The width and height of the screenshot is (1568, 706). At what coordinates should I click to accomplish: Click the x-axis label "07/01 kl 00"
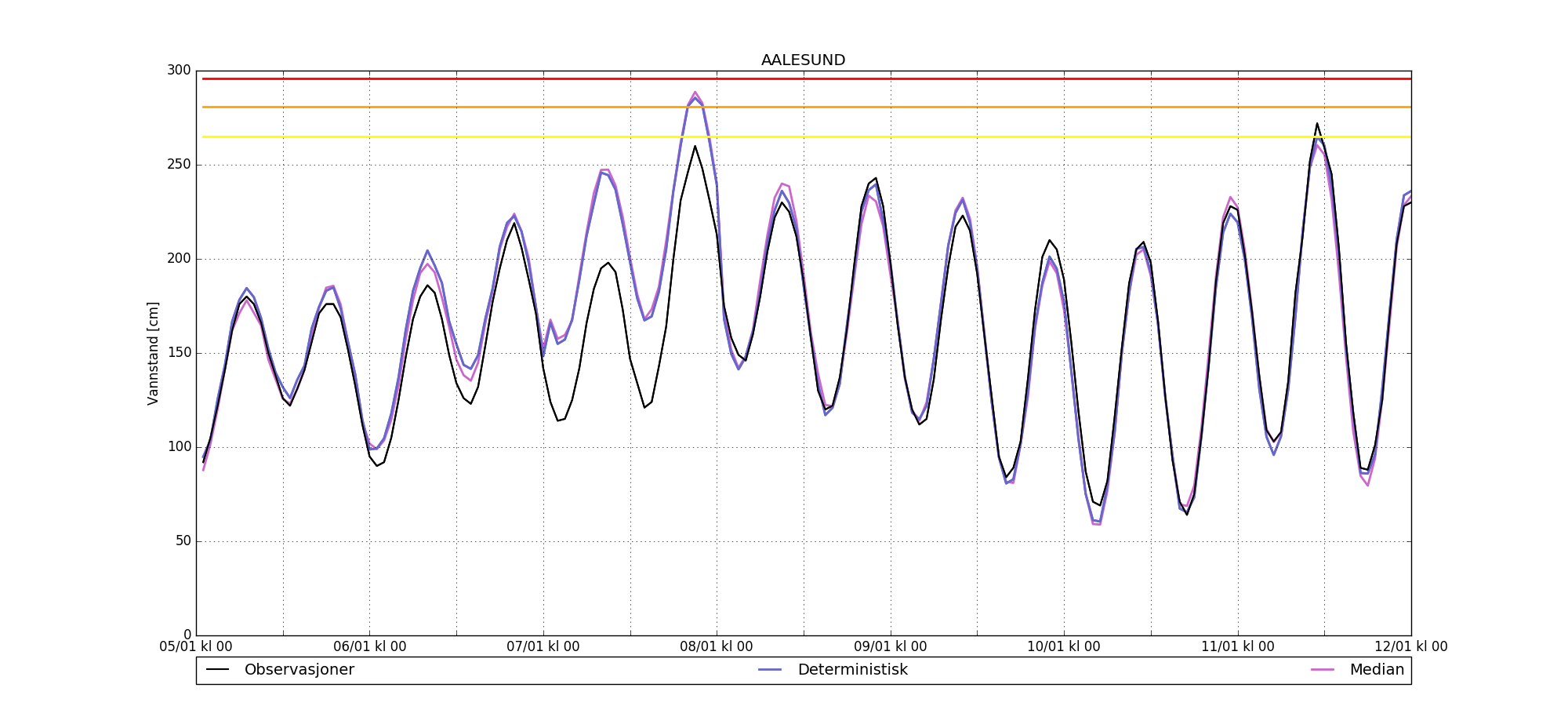543,647
